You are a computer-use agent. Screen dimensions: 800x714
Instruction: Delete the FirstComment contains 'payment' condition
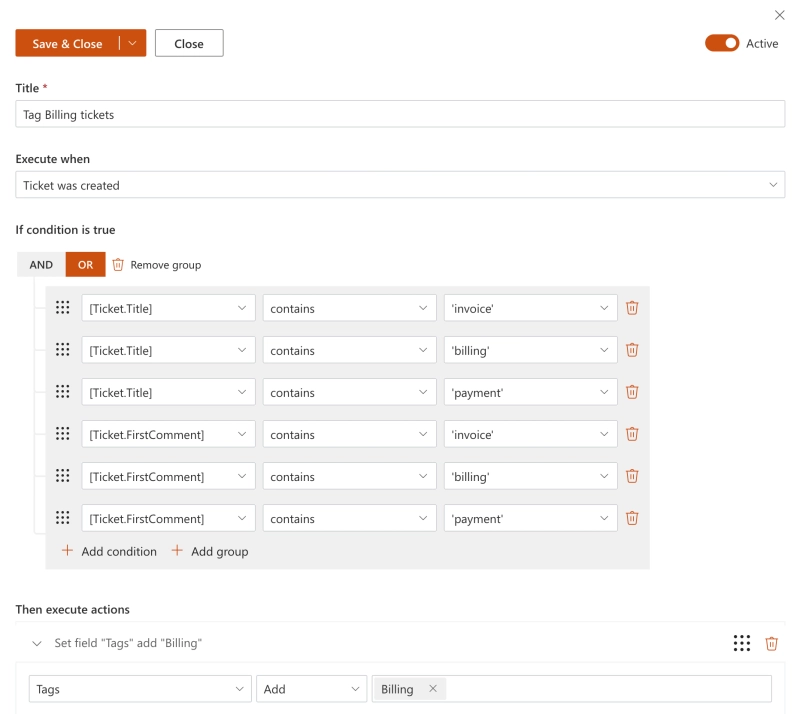pos(632,518)
